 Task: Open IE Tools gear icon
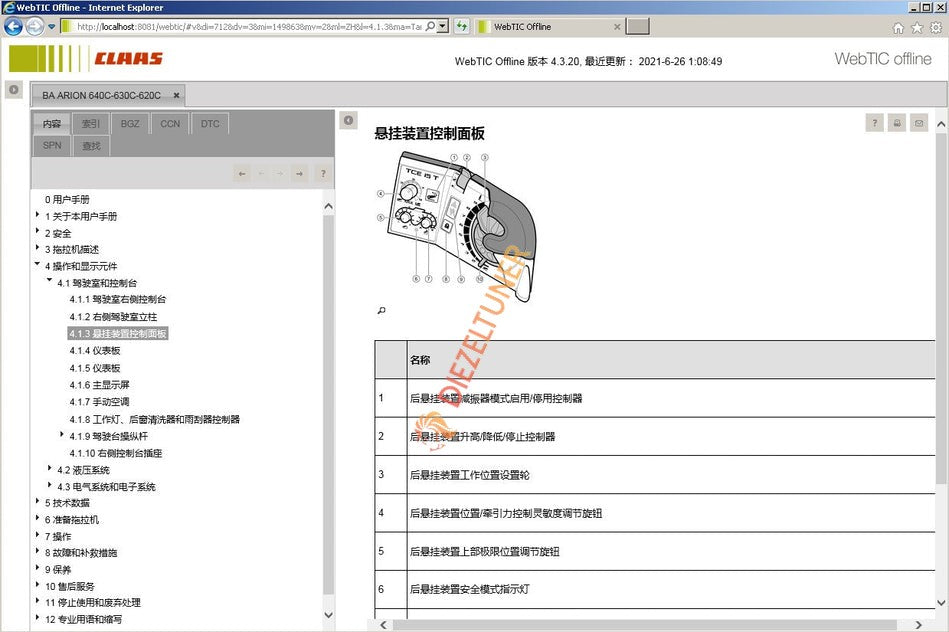click(936, 27)
